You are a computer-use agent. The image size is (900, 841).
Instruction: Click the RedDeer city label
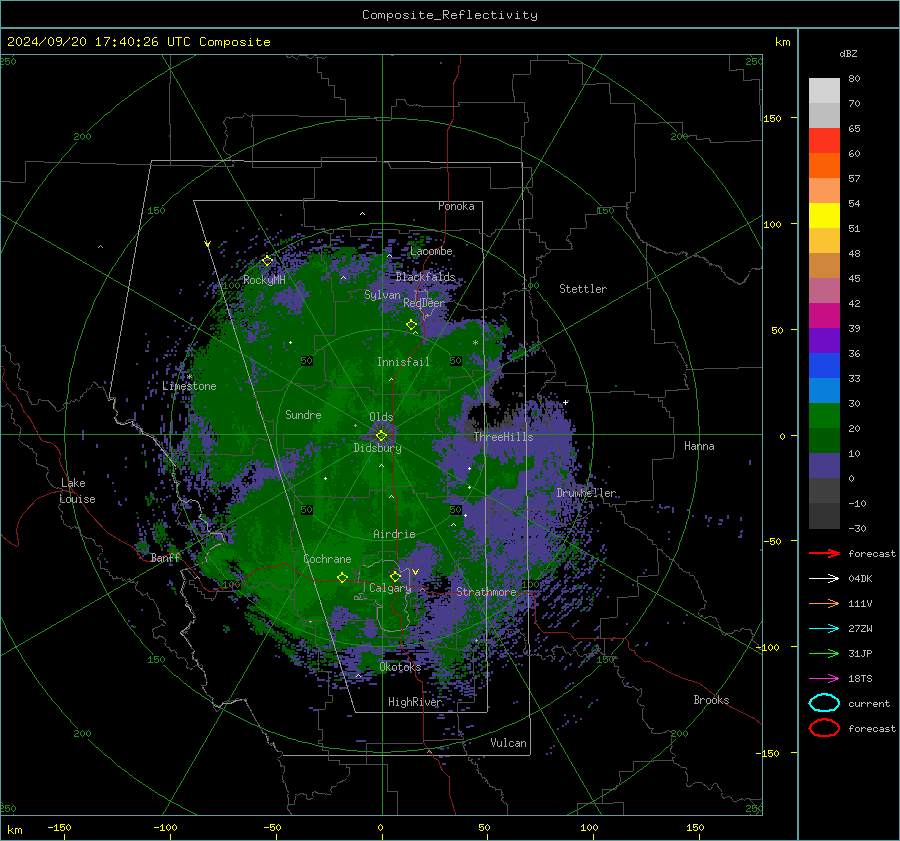click(424, 303)
